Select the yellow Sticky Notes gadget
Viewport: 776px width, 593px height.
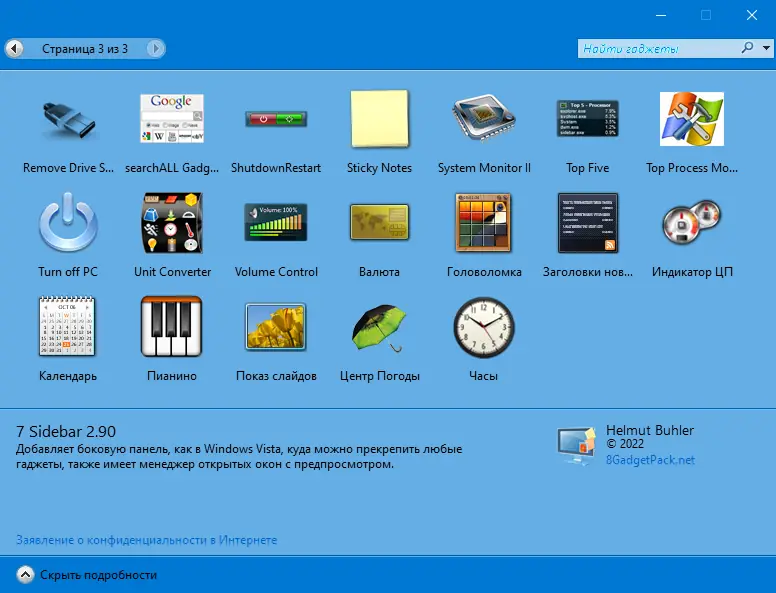point(380,119)
